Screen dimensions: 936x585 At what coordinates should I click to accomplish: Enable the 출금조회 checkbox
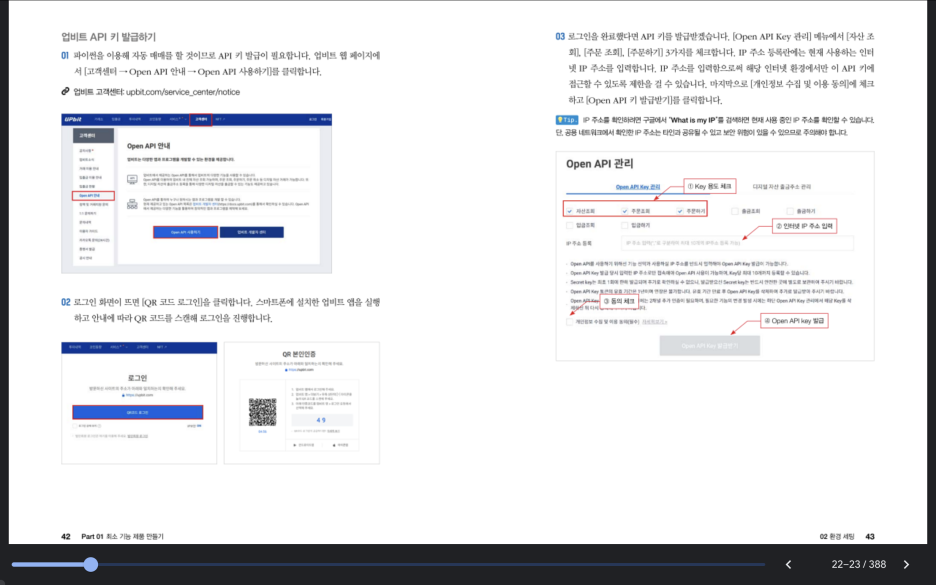pos(735,211)
